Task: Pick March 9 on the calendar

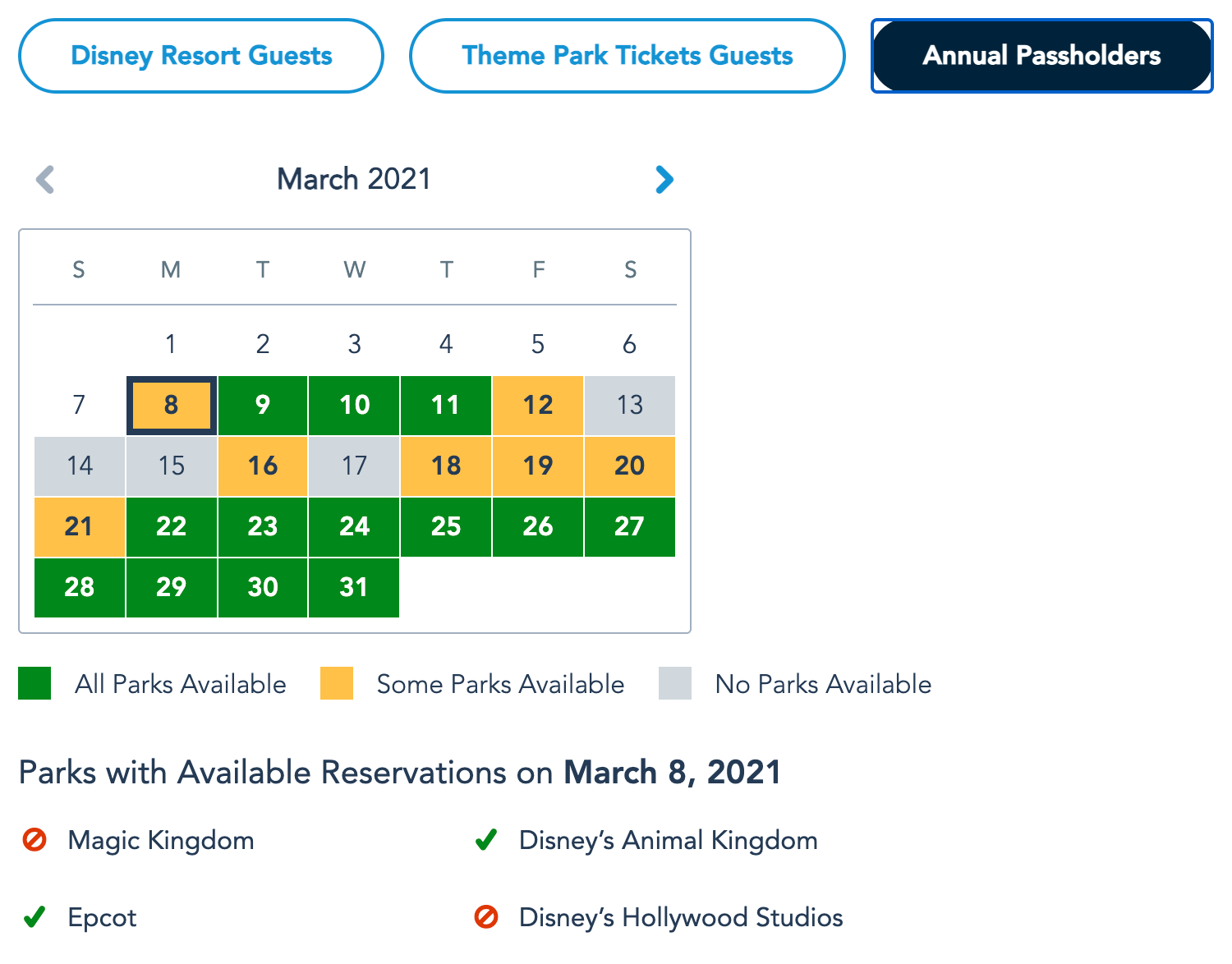Action: click(263, 405)
